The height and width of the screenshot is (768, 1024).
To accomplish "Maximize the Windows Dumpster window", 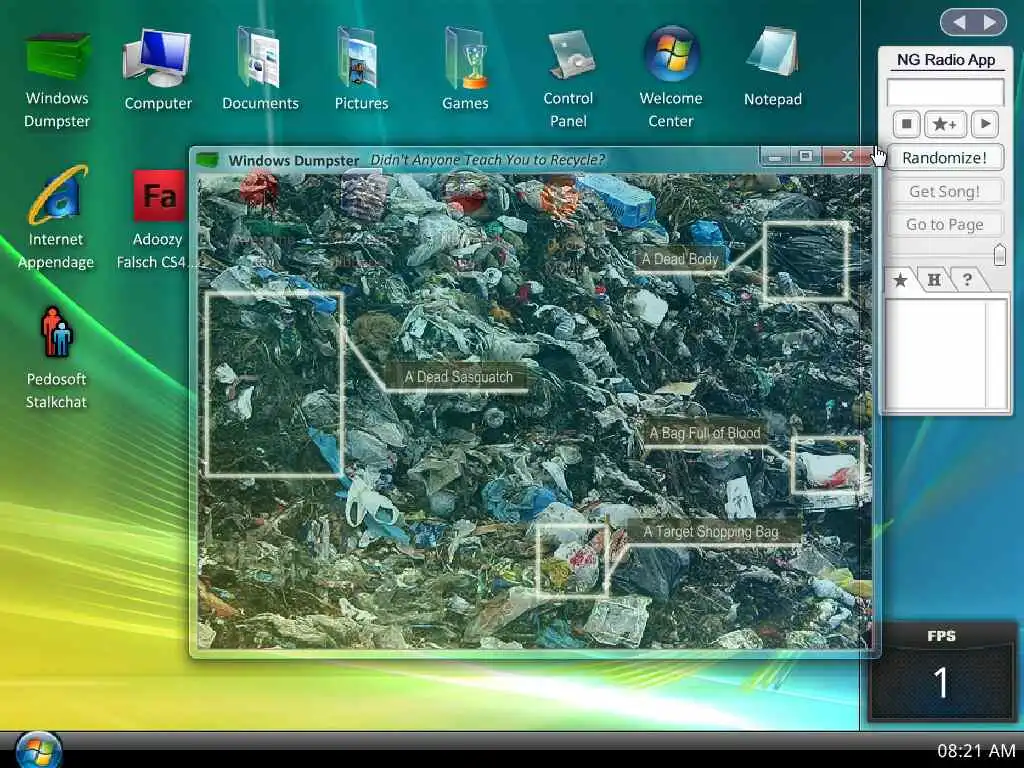I will [x=806, y=156].
